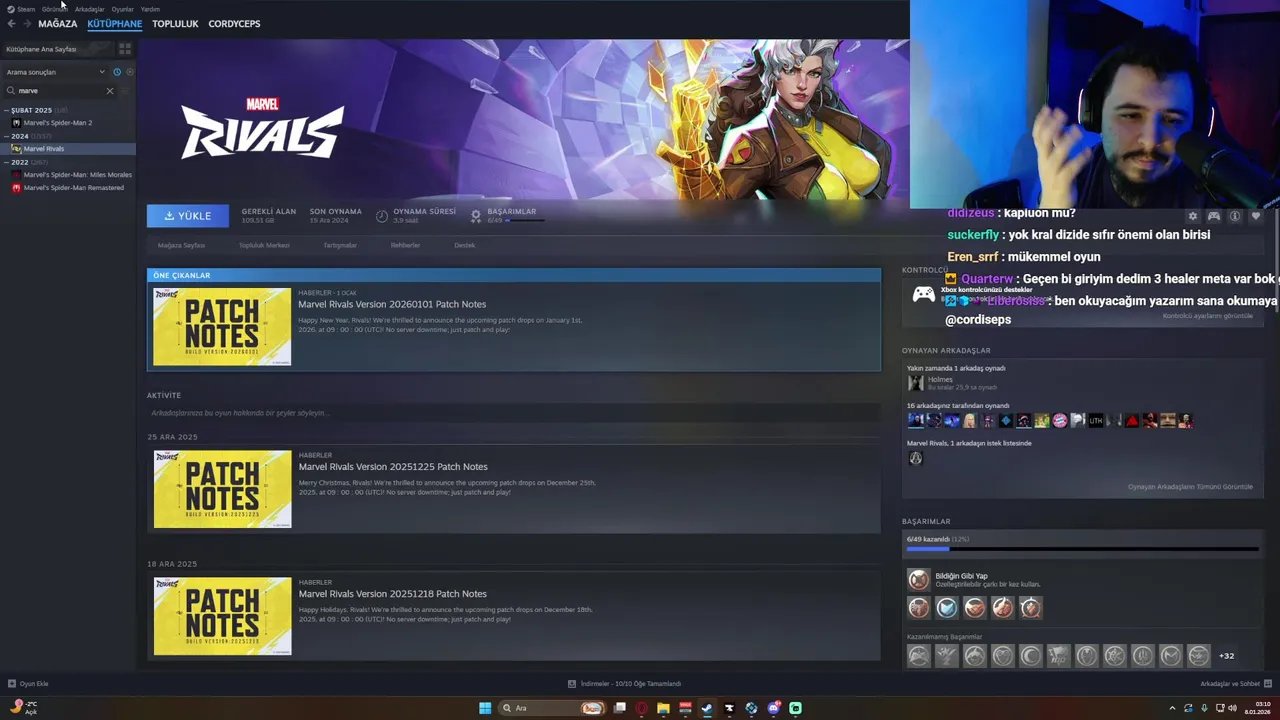Open the Tartışmalar link
Screen dimensions: 1280x720
click(x=340, y=245)
